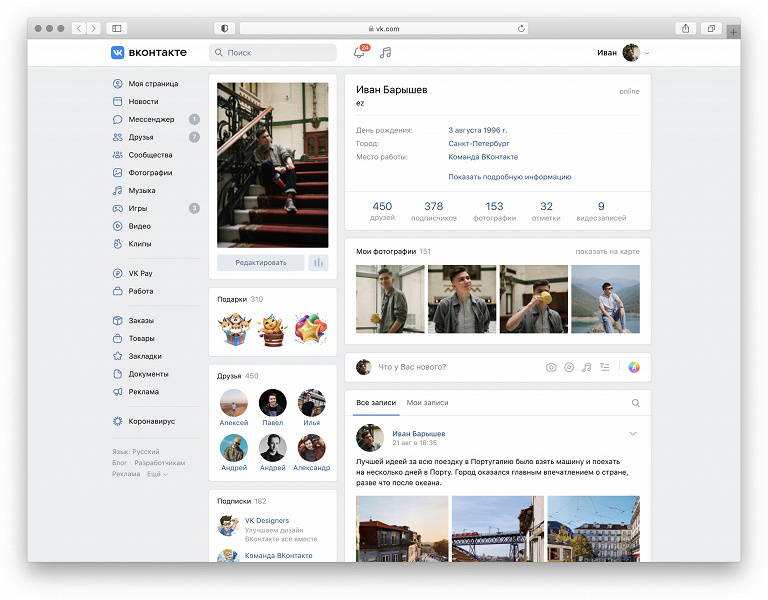Open the mountain lake photo thumbnail
This screenshot has width=768, height=600.
pos(605,299)
